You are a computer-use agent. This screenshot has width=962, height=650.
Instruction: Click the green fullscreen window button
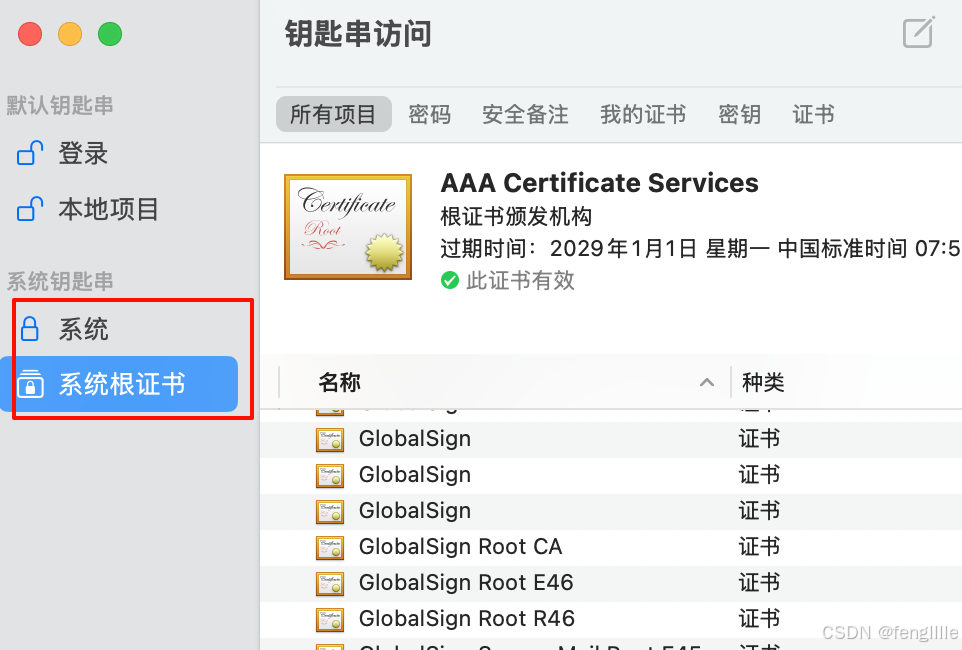(x=110, y=34)
